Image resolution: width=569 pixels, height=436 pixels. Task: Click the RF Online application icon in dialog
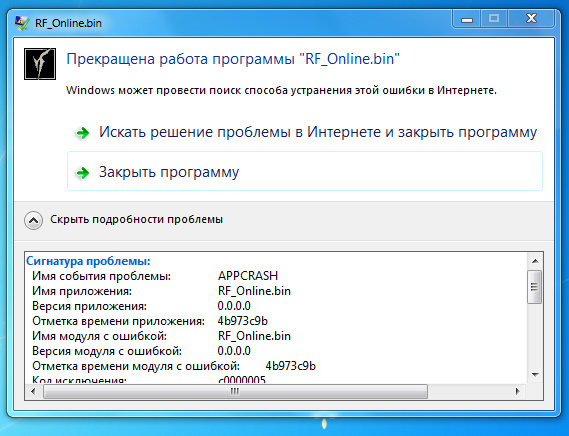pyautogui.click(x=40, y=64)
